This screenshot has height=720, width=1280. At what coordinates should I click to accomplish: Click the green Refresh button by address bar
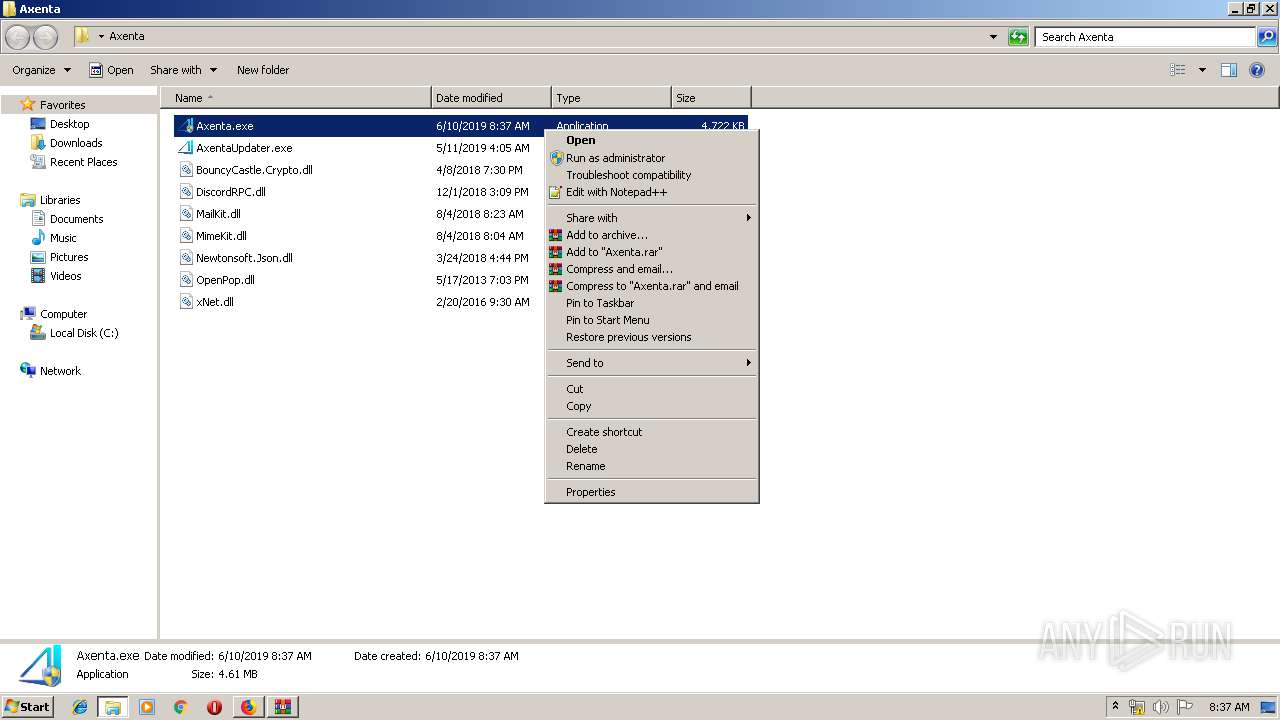pos(1018,37)
